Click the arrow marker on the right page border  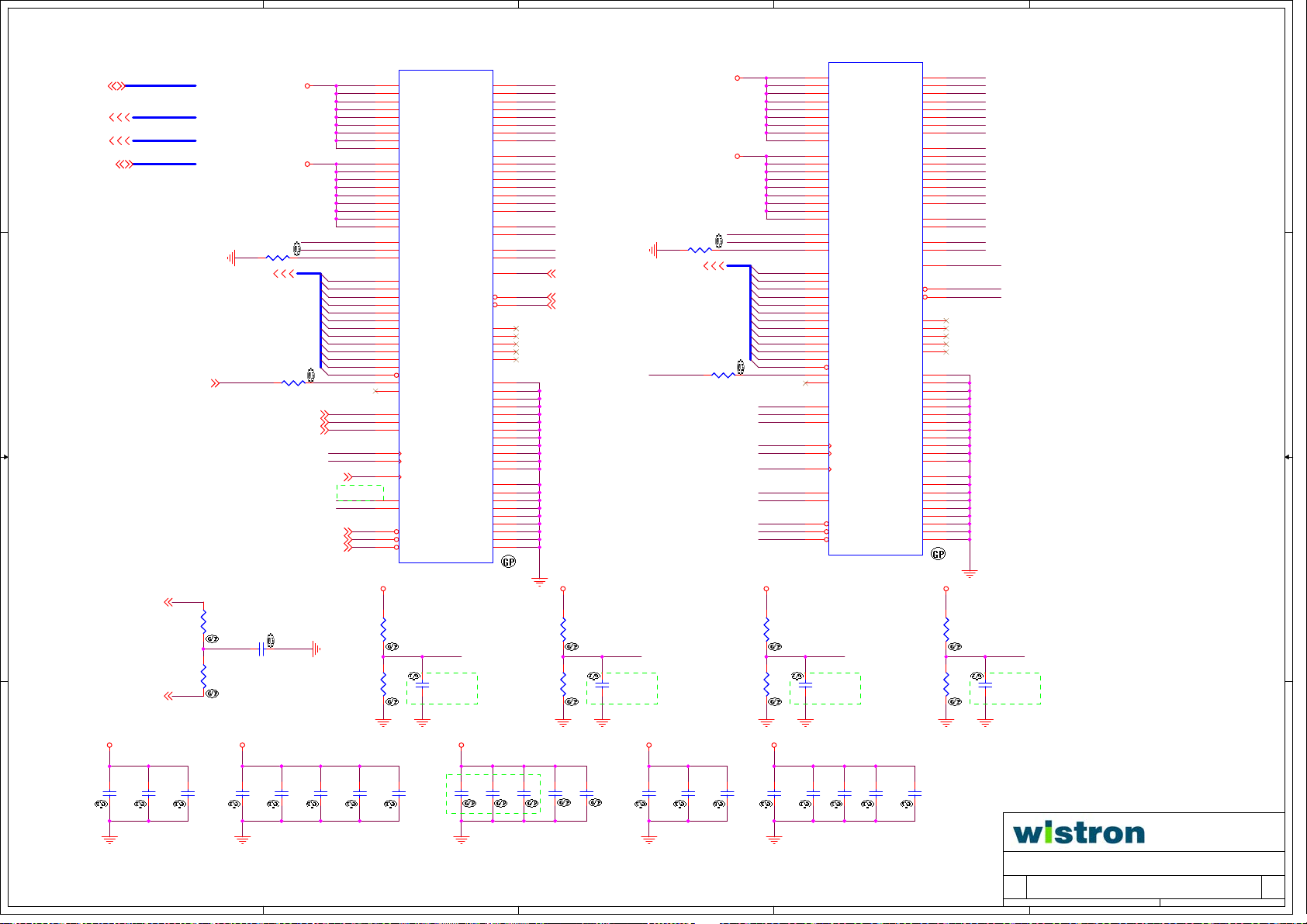coord(1288,457)
